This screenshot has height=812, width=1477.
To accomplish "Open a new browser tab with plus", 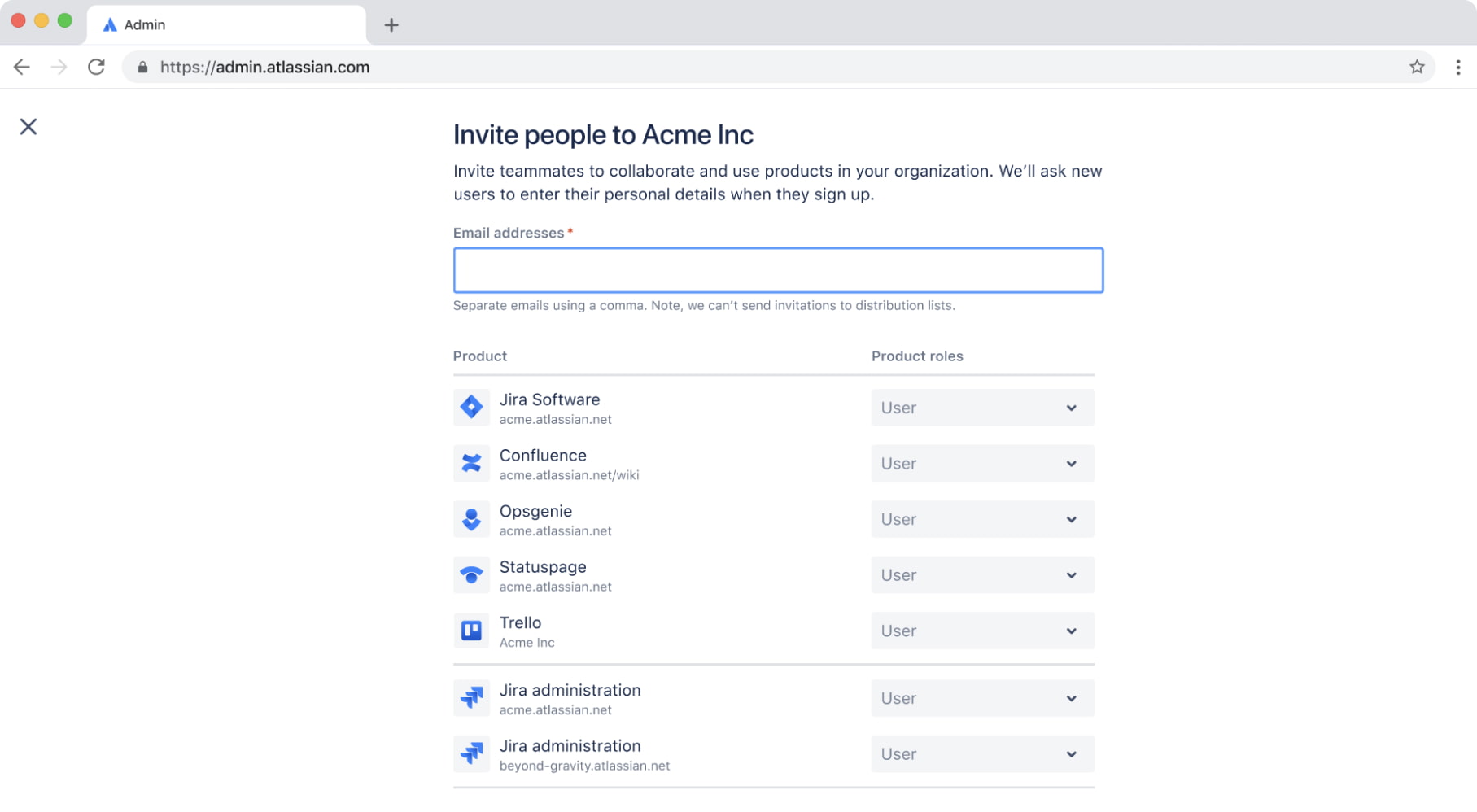I will pyautogui.click(x=391, y=25).
